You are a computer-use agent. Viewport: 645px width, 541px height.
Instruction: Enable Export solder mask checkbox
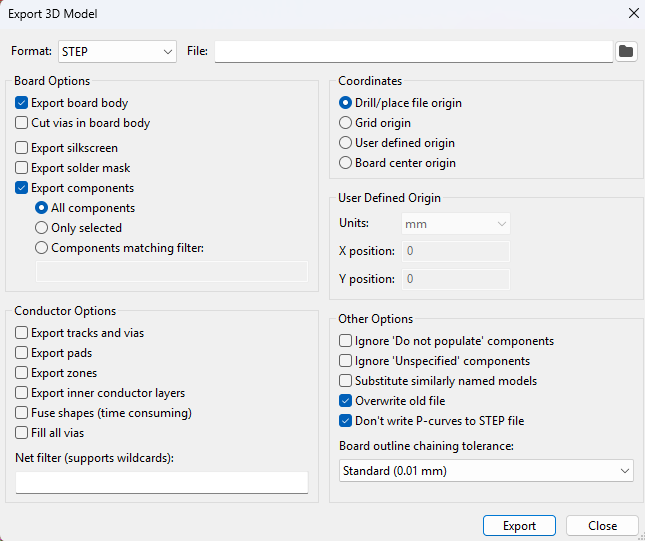coord(22,168)
